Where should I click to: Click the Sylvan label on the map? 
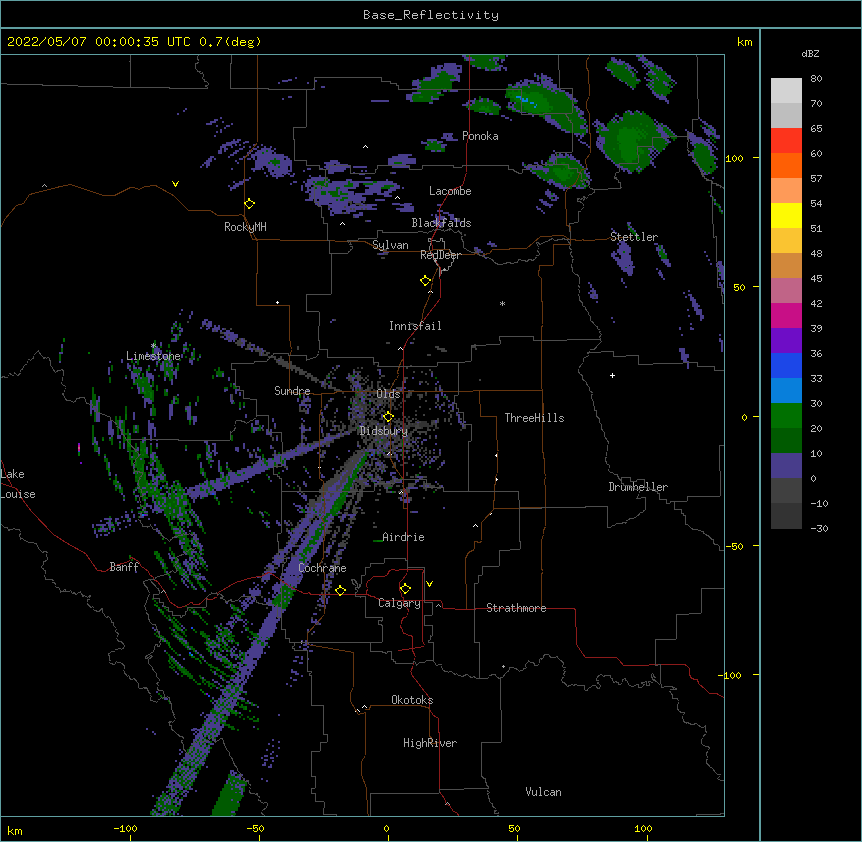pos(390,245)
